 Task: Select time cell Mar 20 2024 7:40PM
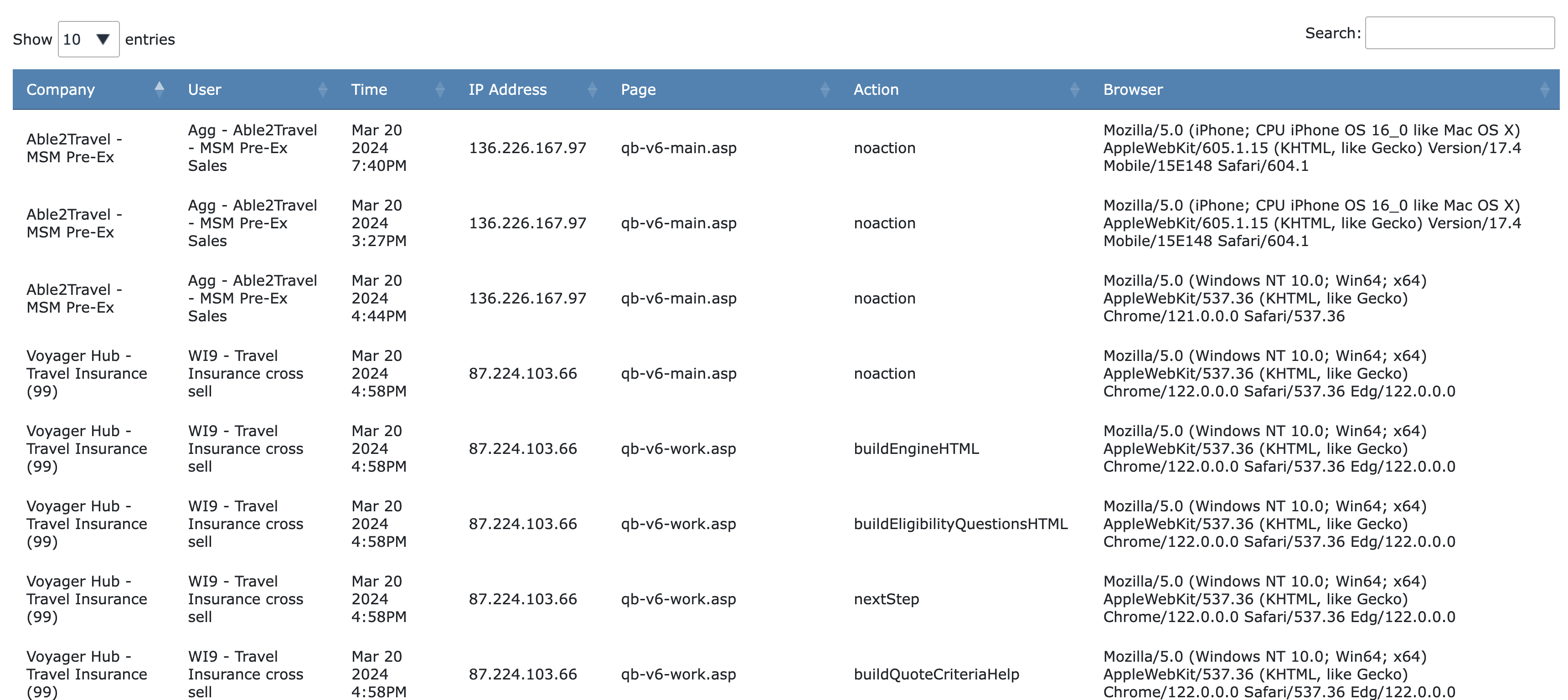(379, 148)
